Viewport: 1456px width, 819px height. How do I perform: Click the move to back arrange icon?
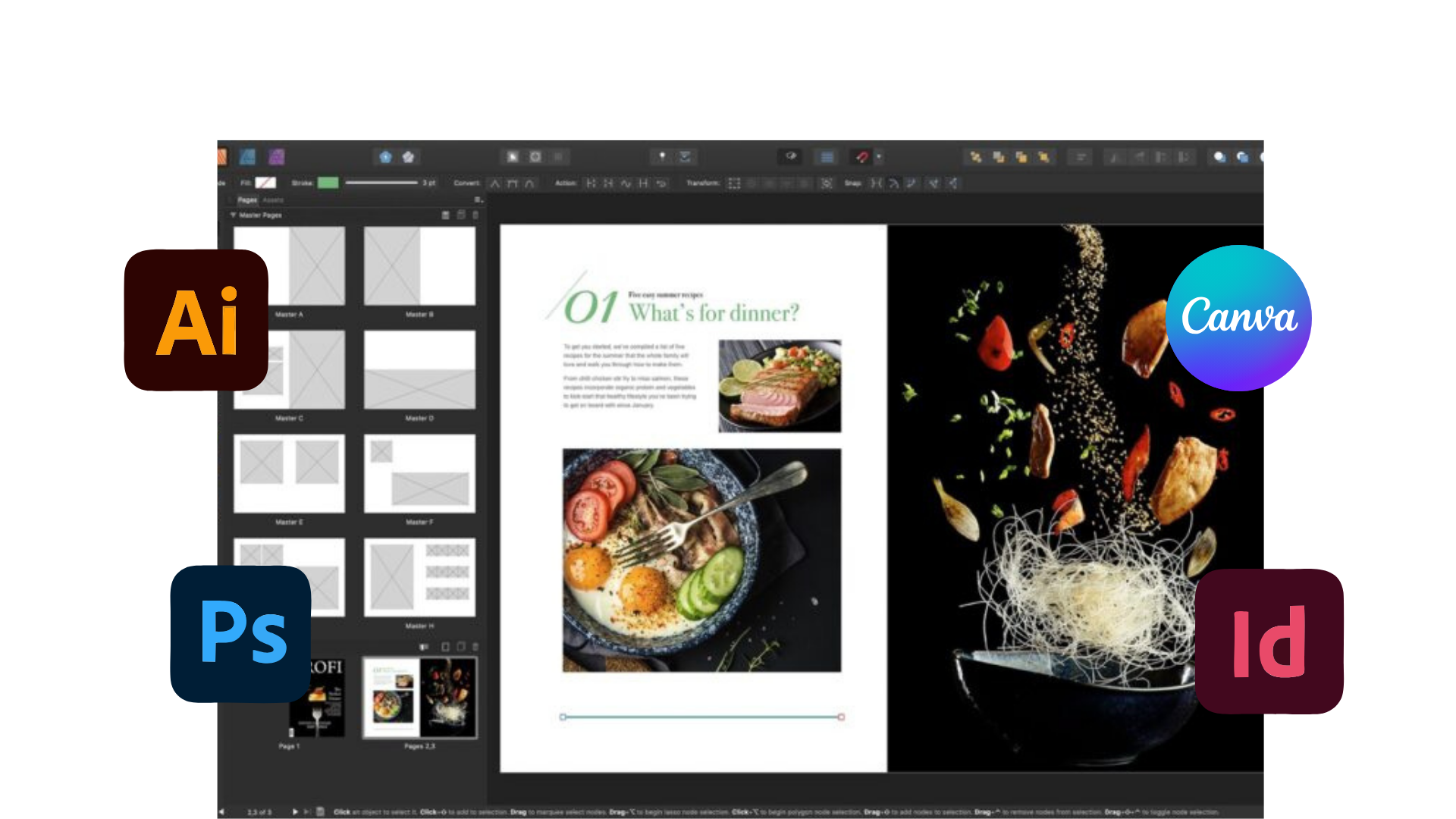(x=976, y=157)
